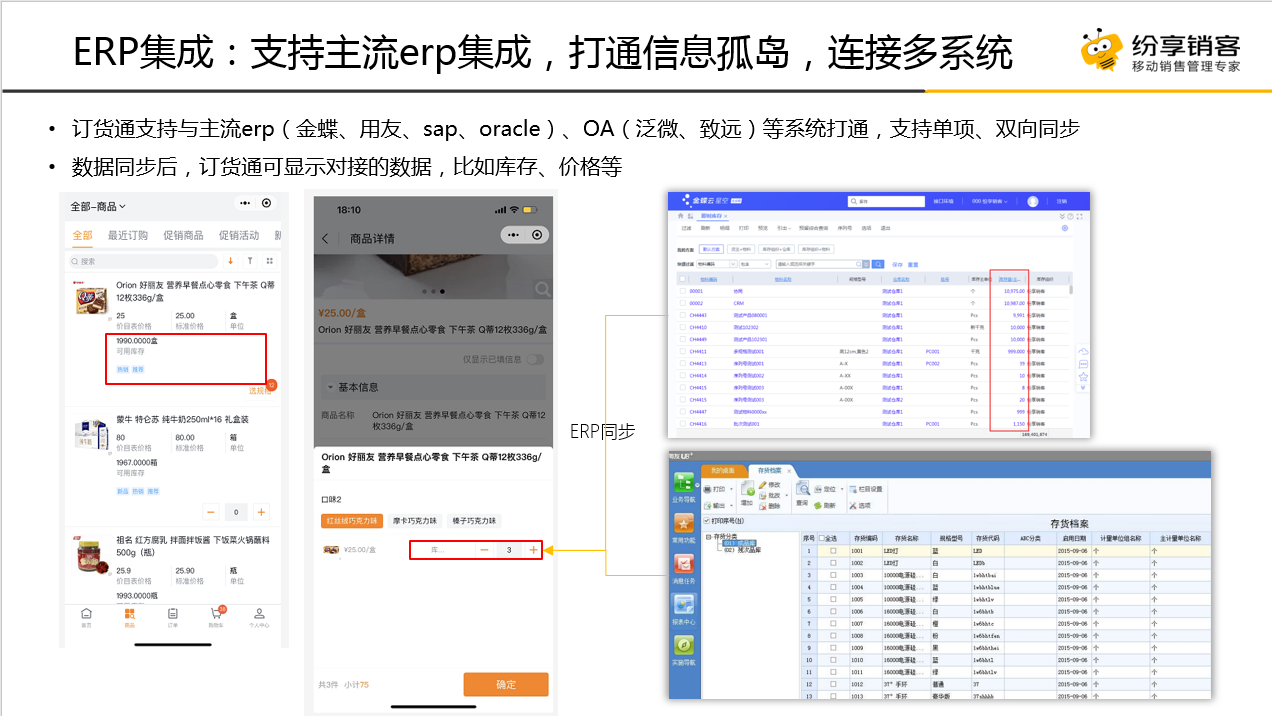
Task: Check the select-all checkbox in Kingdee table header
Action: tap(682, 279)
